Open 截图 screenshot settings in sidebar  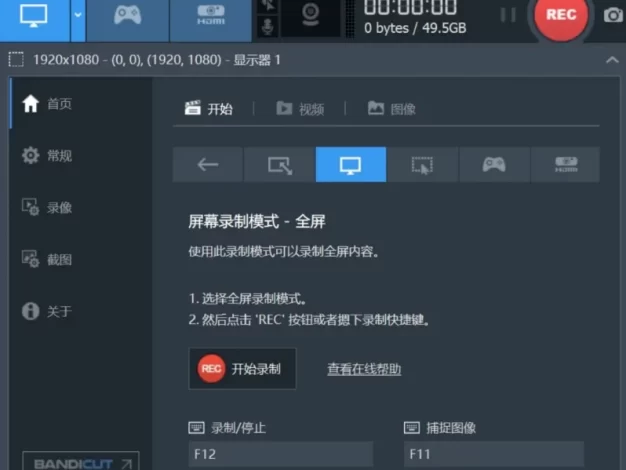point(47,259)
